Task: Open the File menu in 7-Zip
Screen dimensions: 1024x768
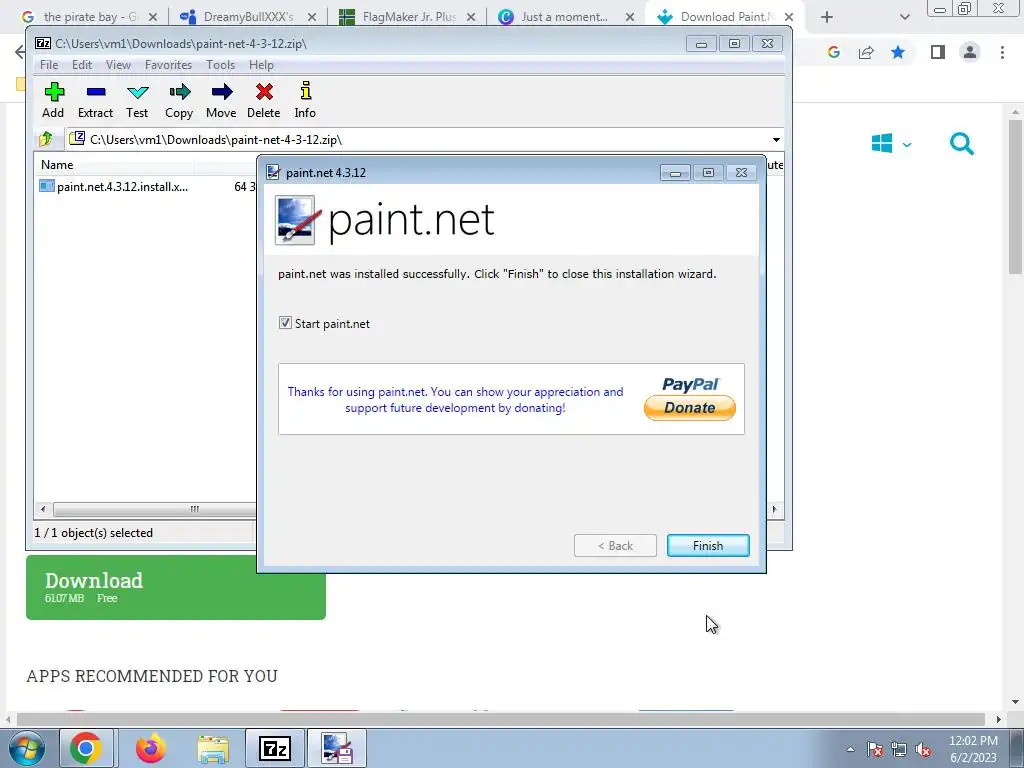Action: tap(49, 65)
